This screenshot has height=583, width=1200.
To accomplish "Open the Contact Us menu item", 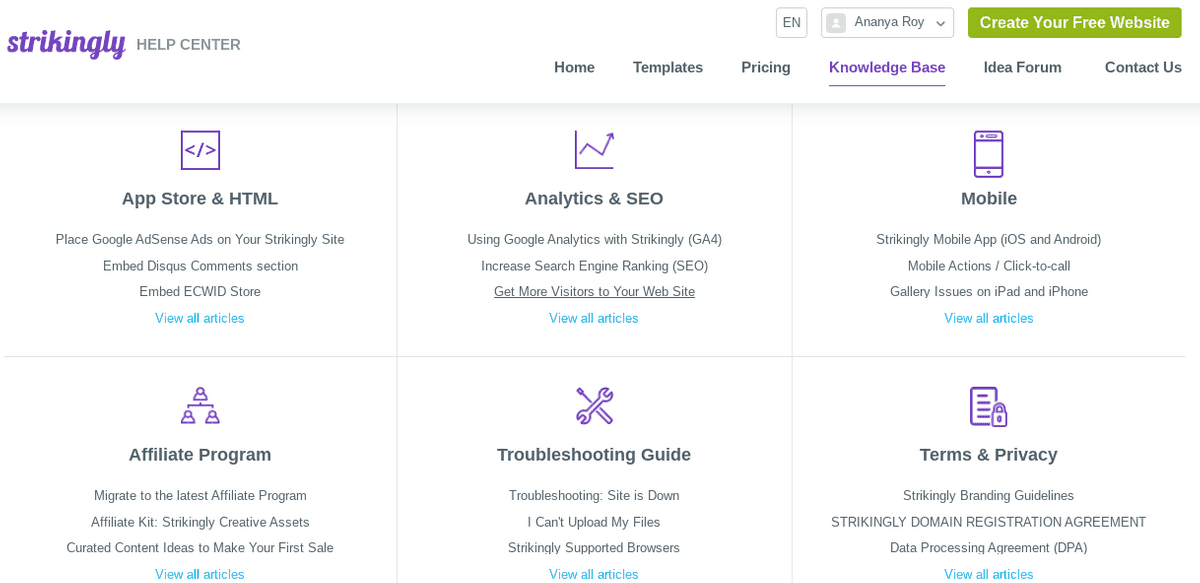I will tap(1143, 68).
